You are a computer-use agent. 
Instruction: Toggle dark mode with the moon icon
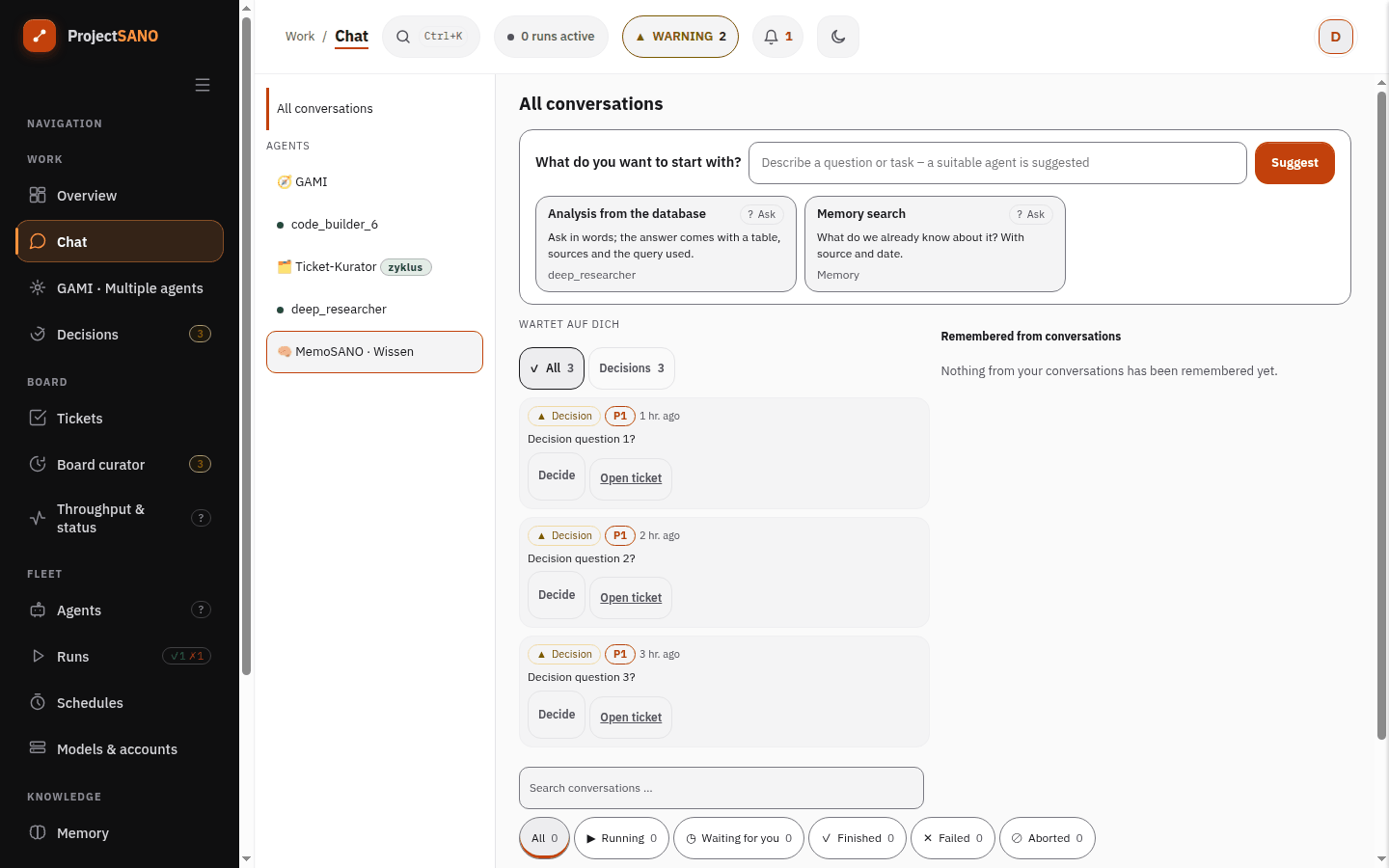[838, 37]
